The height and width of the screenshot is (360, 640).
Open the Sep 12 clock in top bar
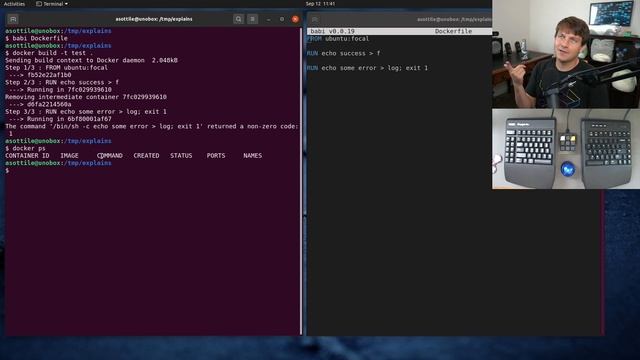(320, 4)
